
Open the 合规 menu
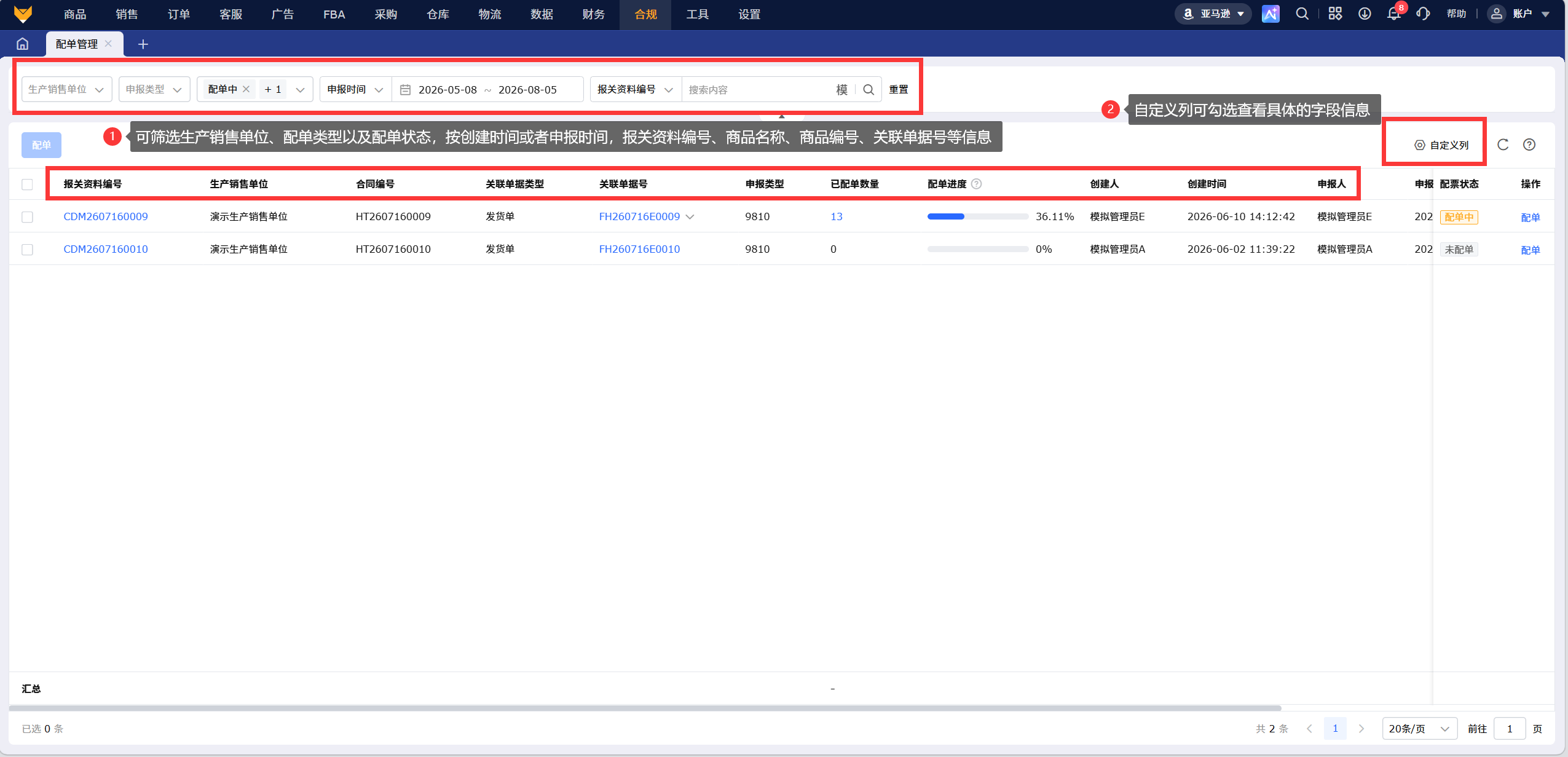pos(645,14)
